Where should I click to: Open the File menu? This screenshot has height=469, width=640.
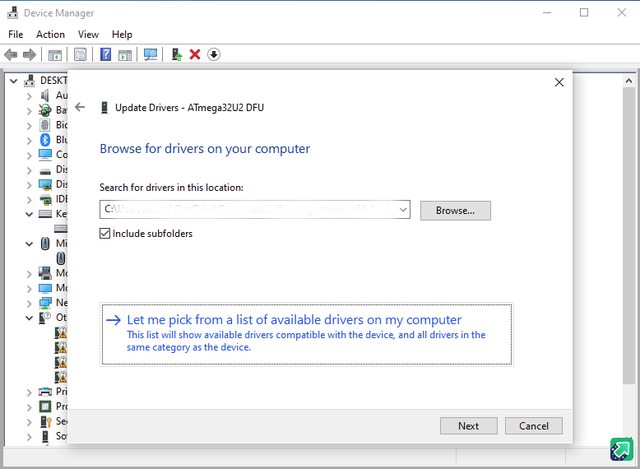pyautogui.click(x=16, y=34)
